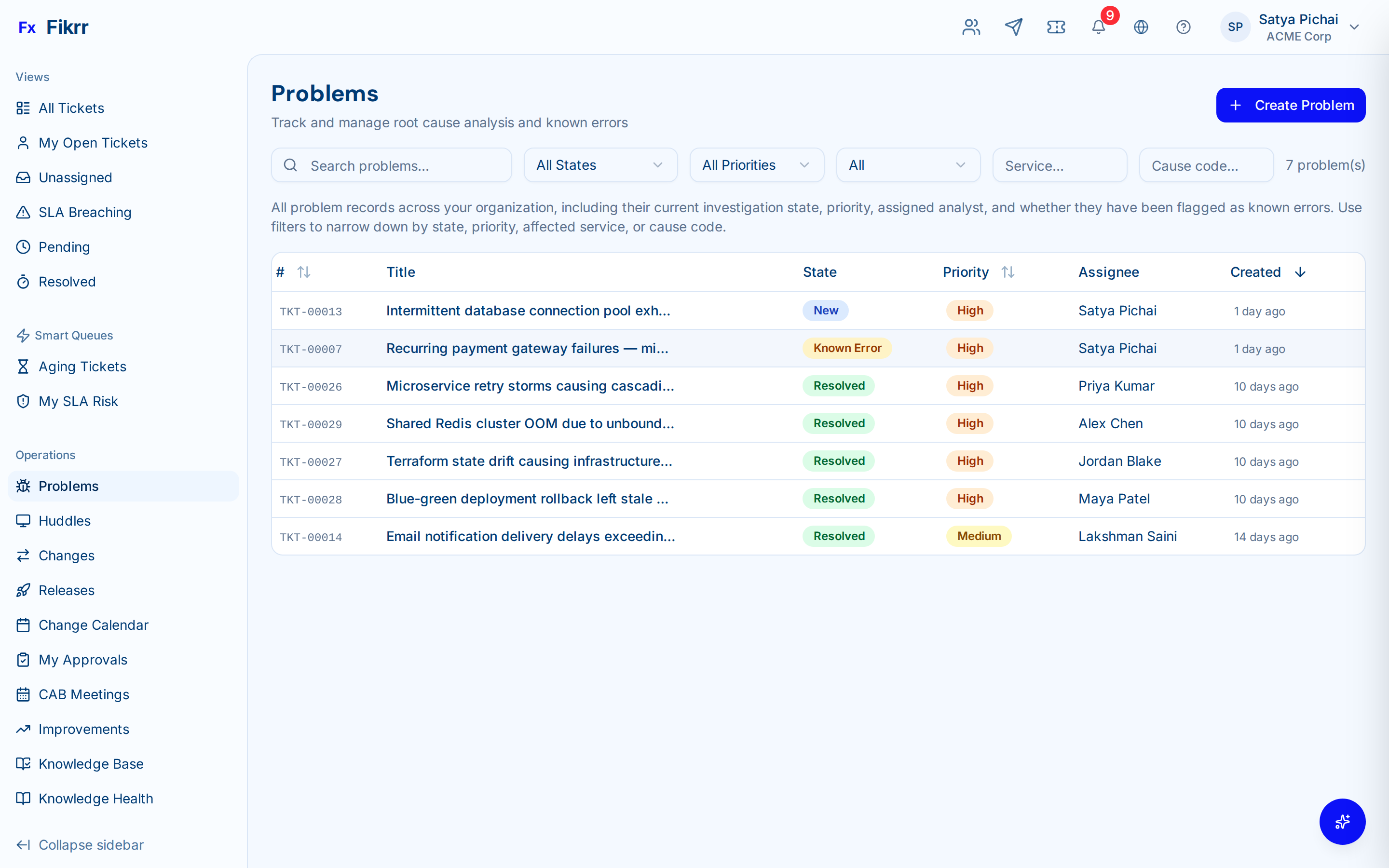The height and width of the screenshot is (868, 1389).
Task: Open the ticket icon in the top bar
Action: point(1056,27)
